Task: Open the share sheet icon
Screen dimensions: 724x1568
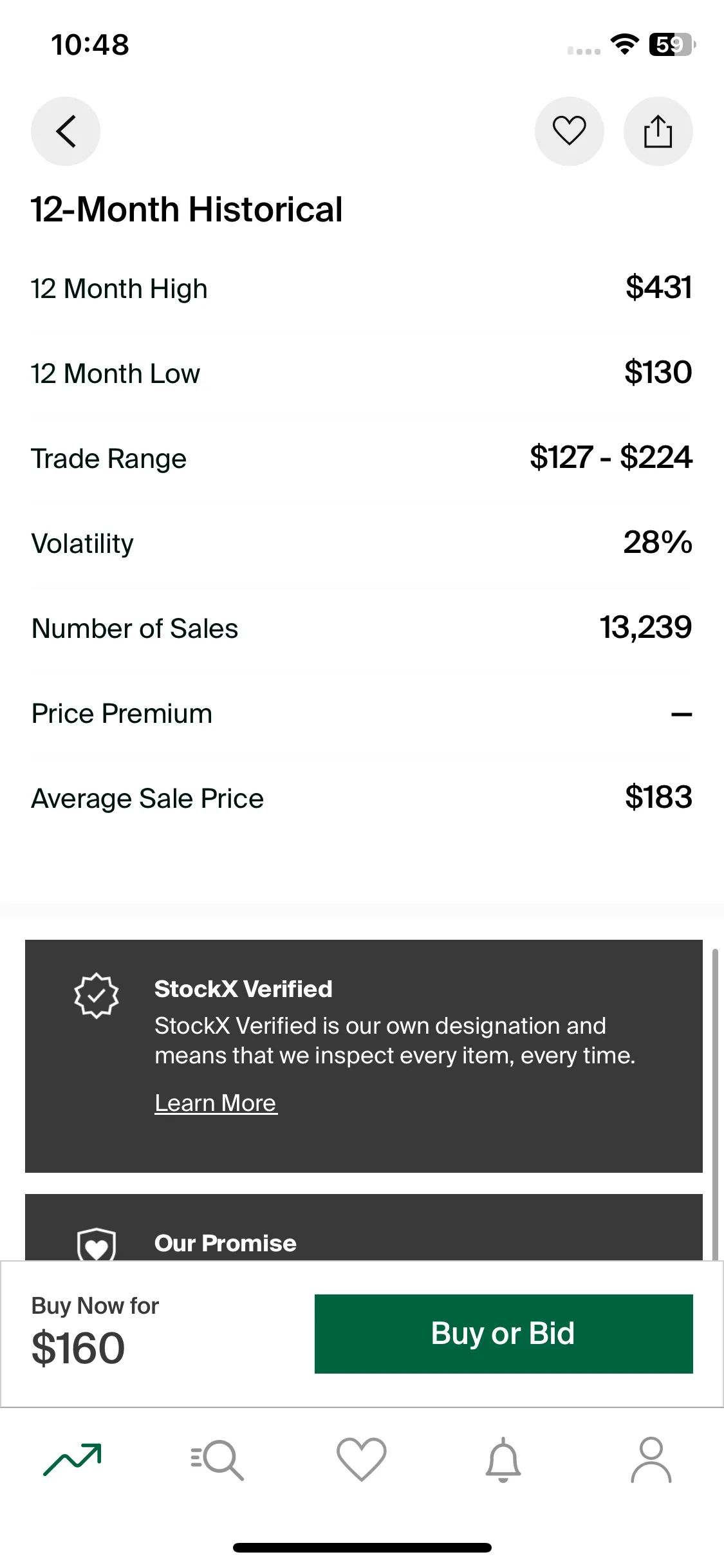Action: click(658, 131)
